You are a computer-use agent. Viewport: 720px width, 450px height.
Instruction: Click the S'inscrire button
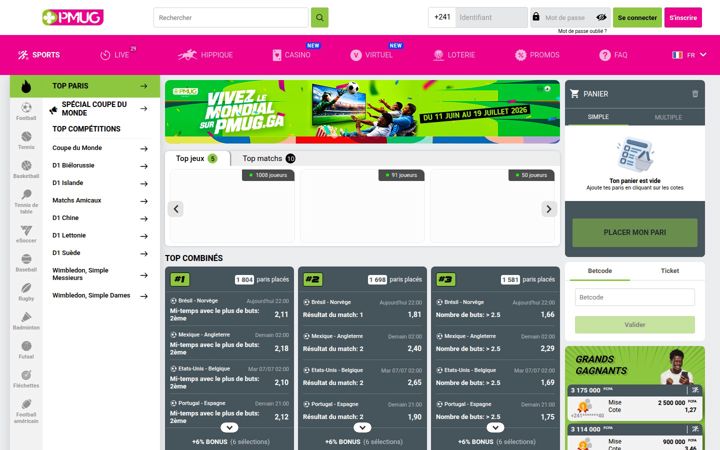pos(683,17)
